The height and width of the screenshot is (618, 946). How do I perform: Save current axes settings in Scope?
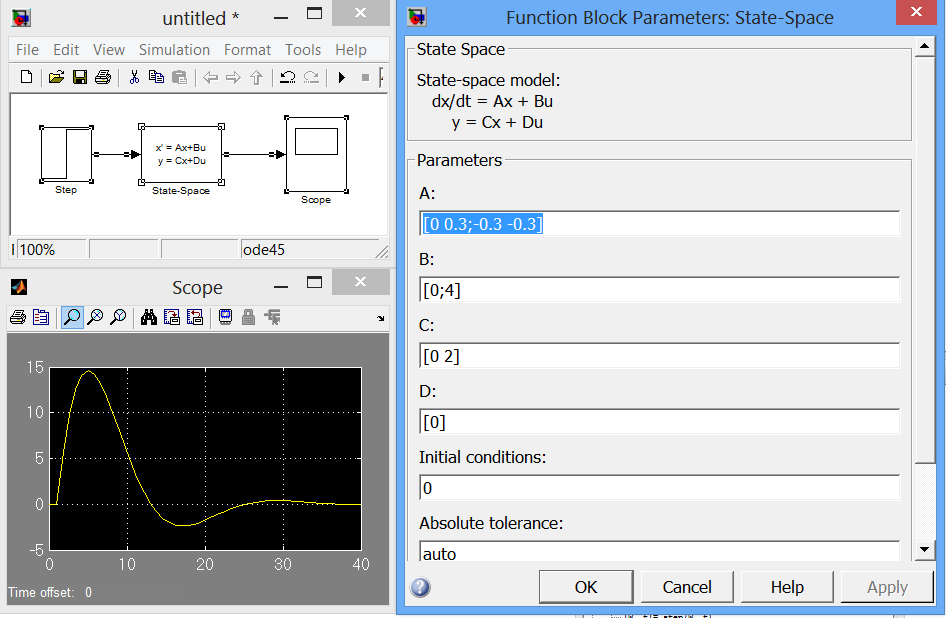tap(172, 317)
